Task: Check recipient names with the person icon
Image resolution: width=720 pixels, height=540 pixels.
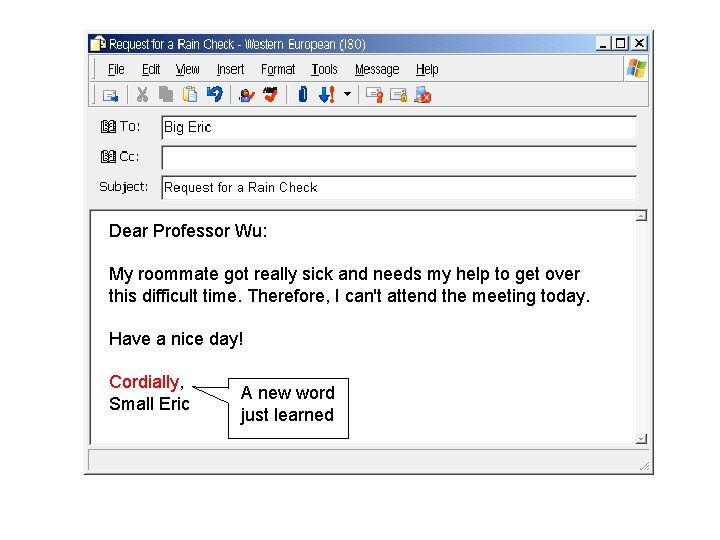Action: click(x=247, y=95)
